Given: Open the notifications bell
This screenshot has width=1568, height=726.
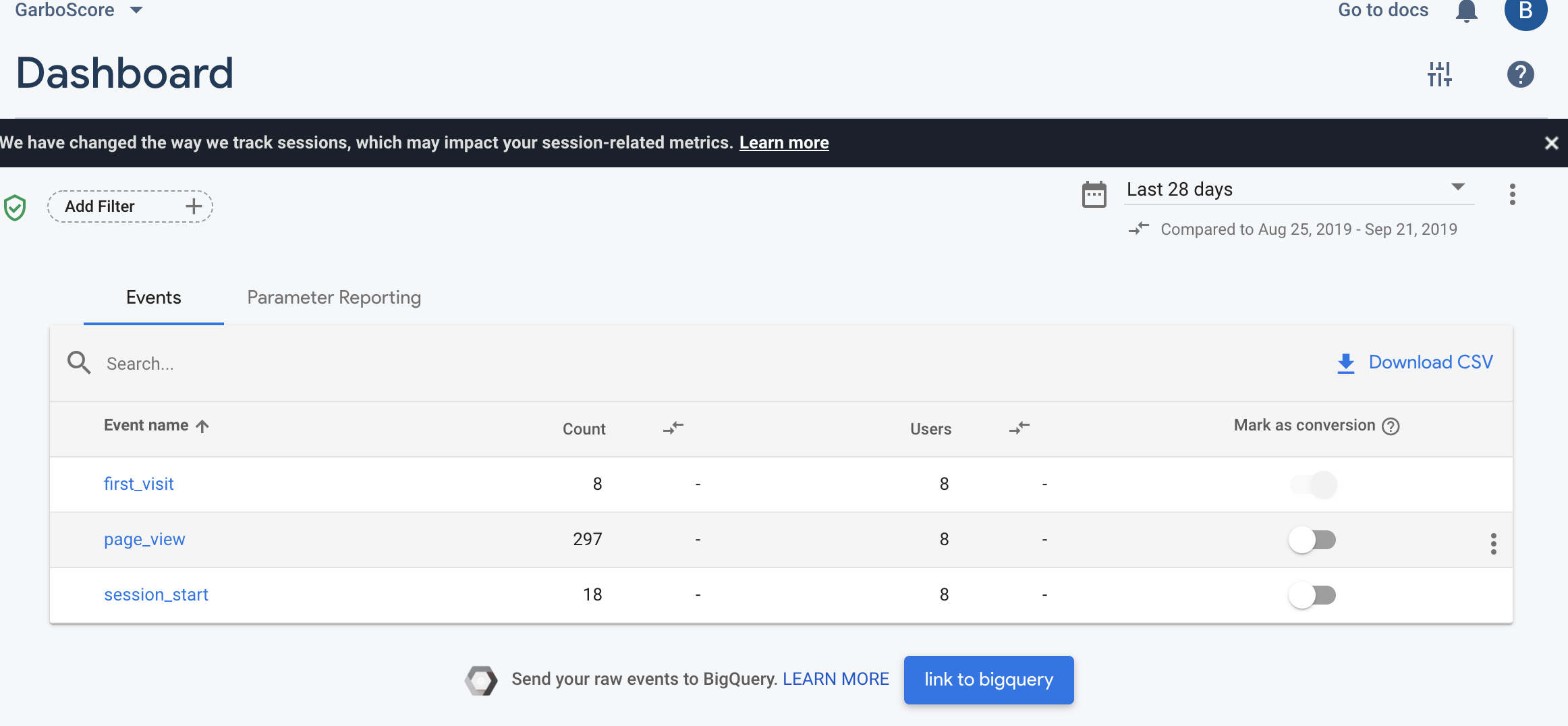Looking at the screenshot, I should [1466, 11].
